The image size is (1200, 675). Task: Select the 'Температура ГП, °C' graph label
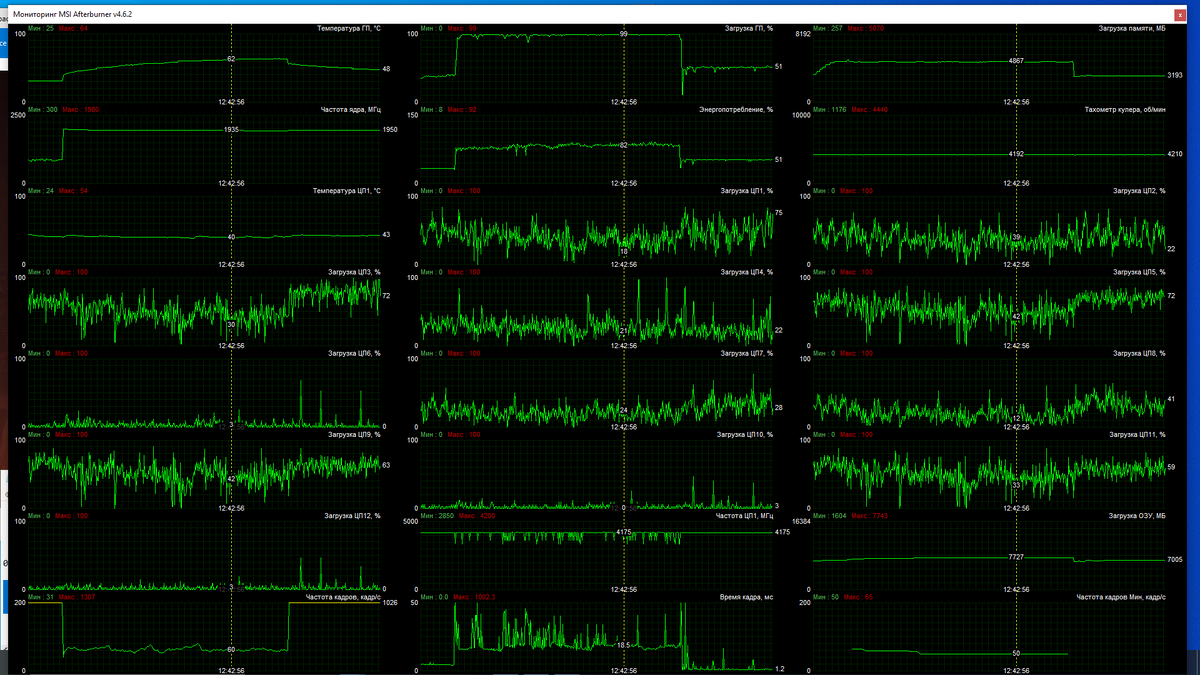[x=347, y=28]
